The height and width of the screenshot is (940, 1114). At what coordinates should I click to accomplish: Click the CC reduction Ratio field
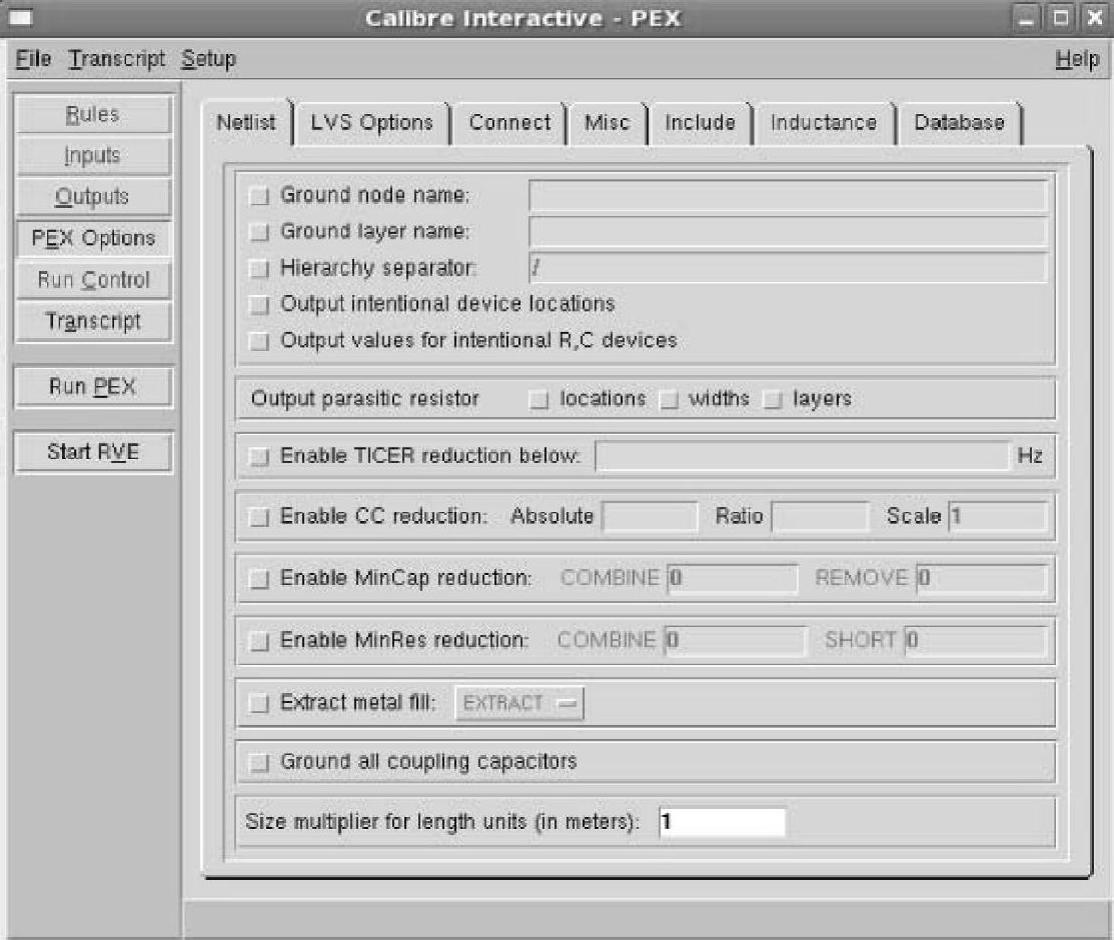coord(820,517)
